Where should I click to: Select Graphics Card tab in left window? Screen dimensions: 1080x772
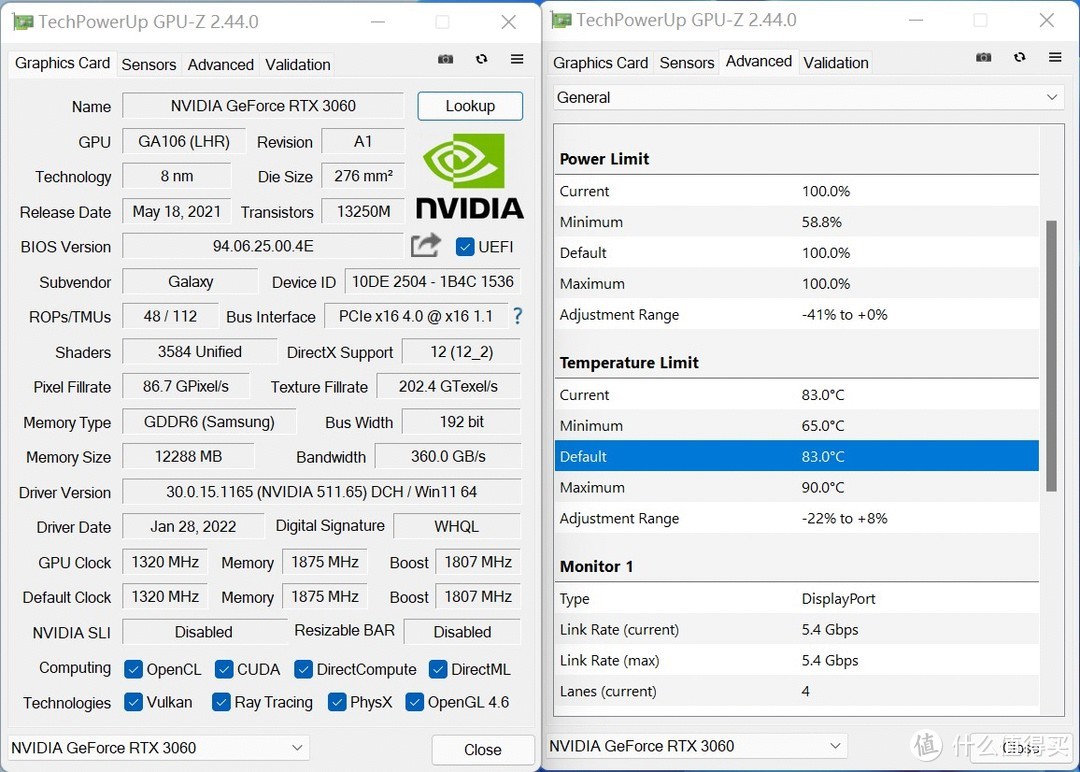[62, 63]
